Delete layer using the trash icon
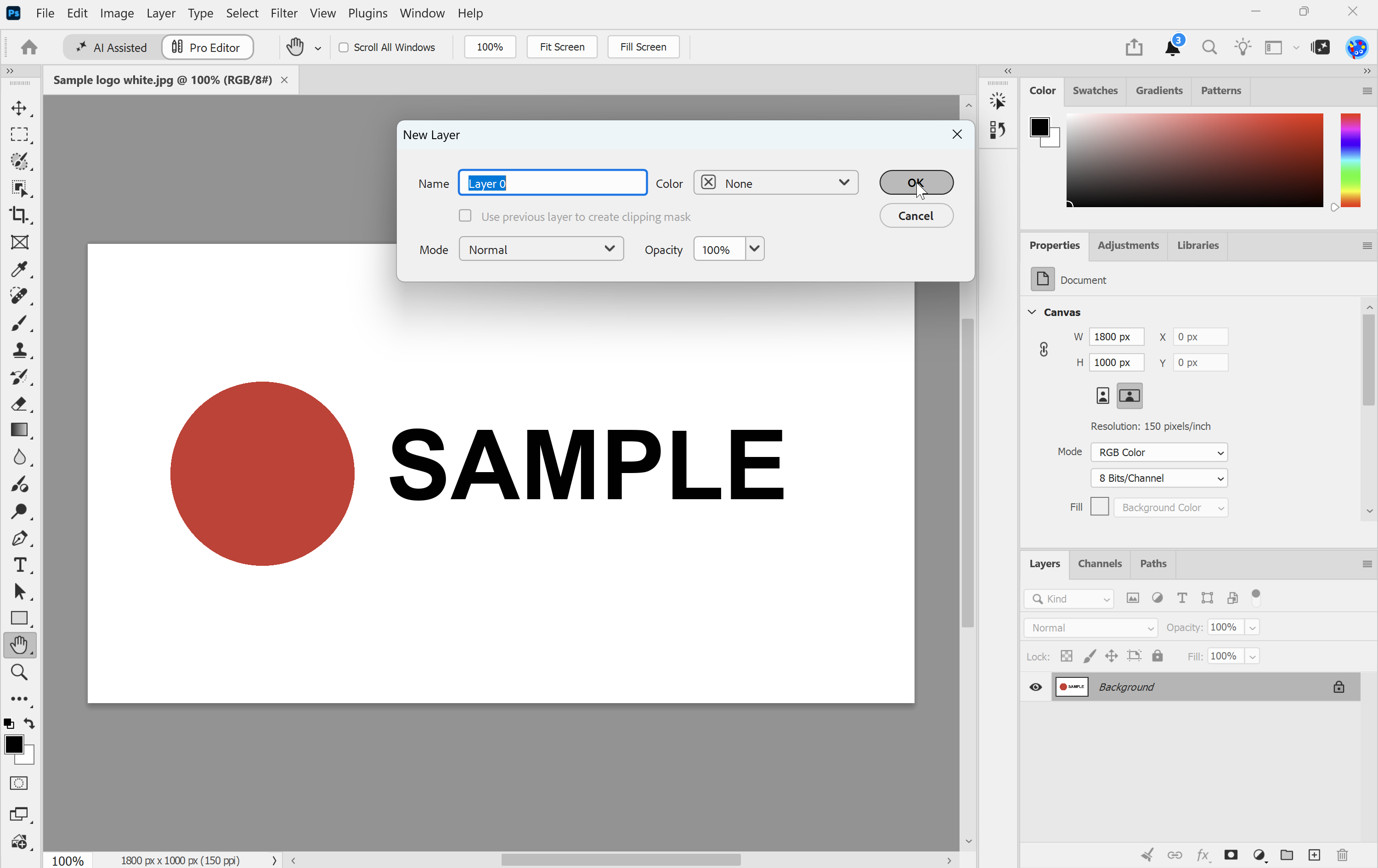1378x868 pixels. [x=1342, y=855]
